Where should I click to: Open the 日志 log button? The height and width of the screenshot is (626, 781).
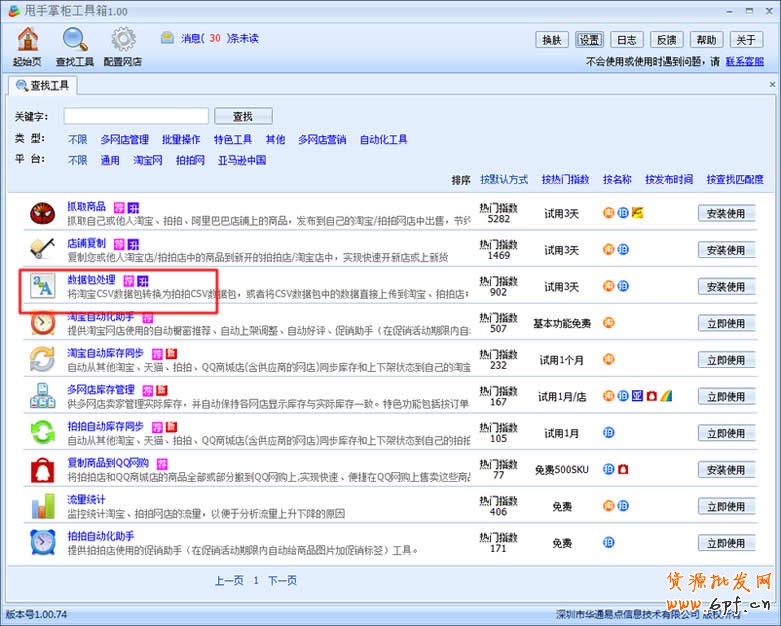click(x=627, y=40)
